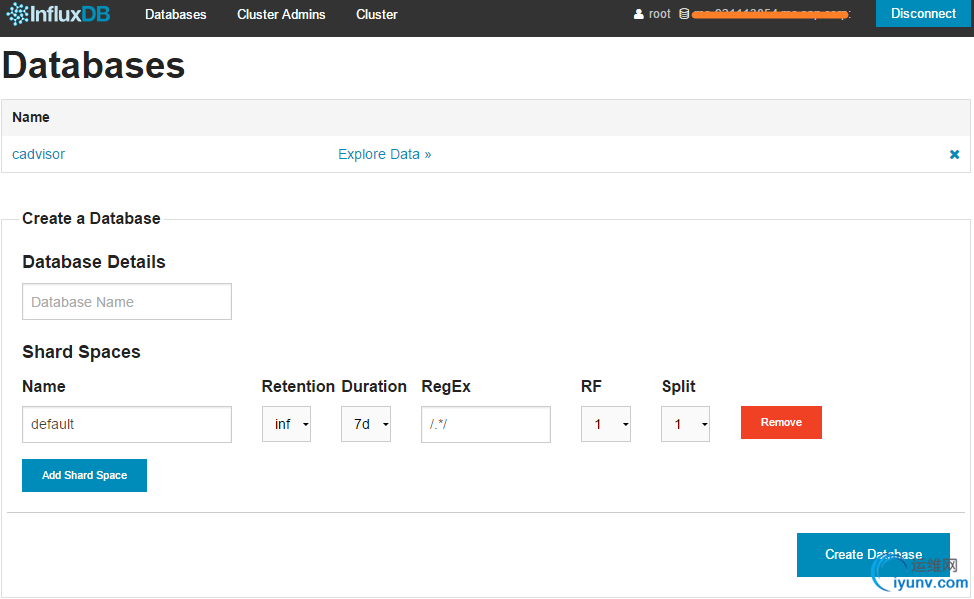Remove the default shard space
The width and height of the screenshot is (974, 599).
(781, 423)
